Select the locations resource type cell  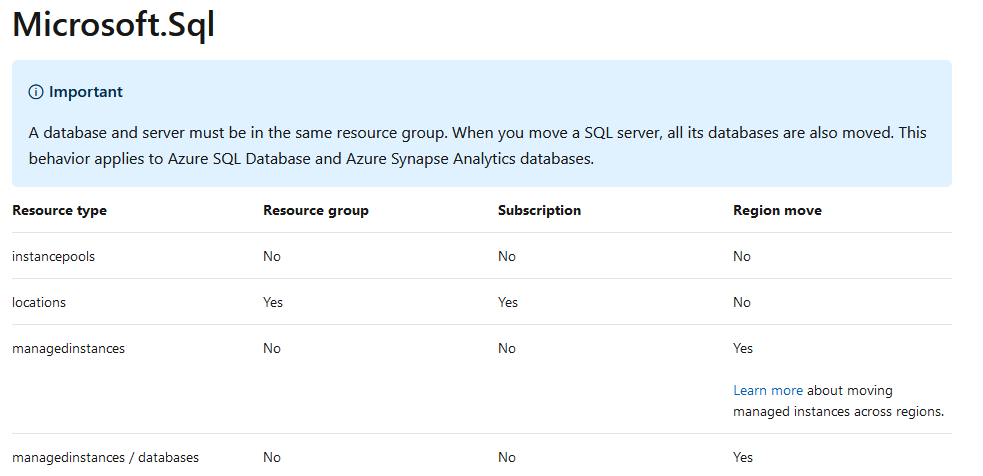(x=39, y=302)
